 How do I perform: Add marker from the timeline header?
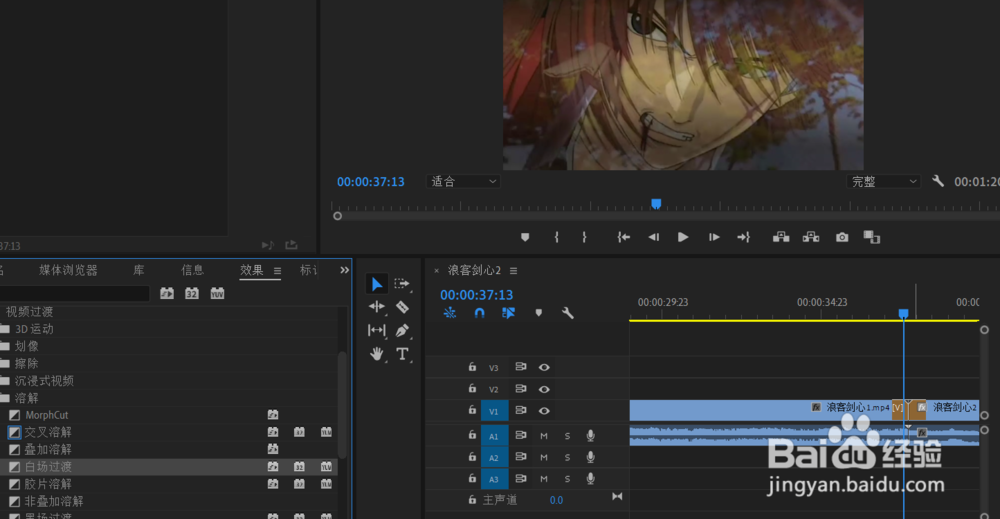pyautogui.click(x=539, y=313)
